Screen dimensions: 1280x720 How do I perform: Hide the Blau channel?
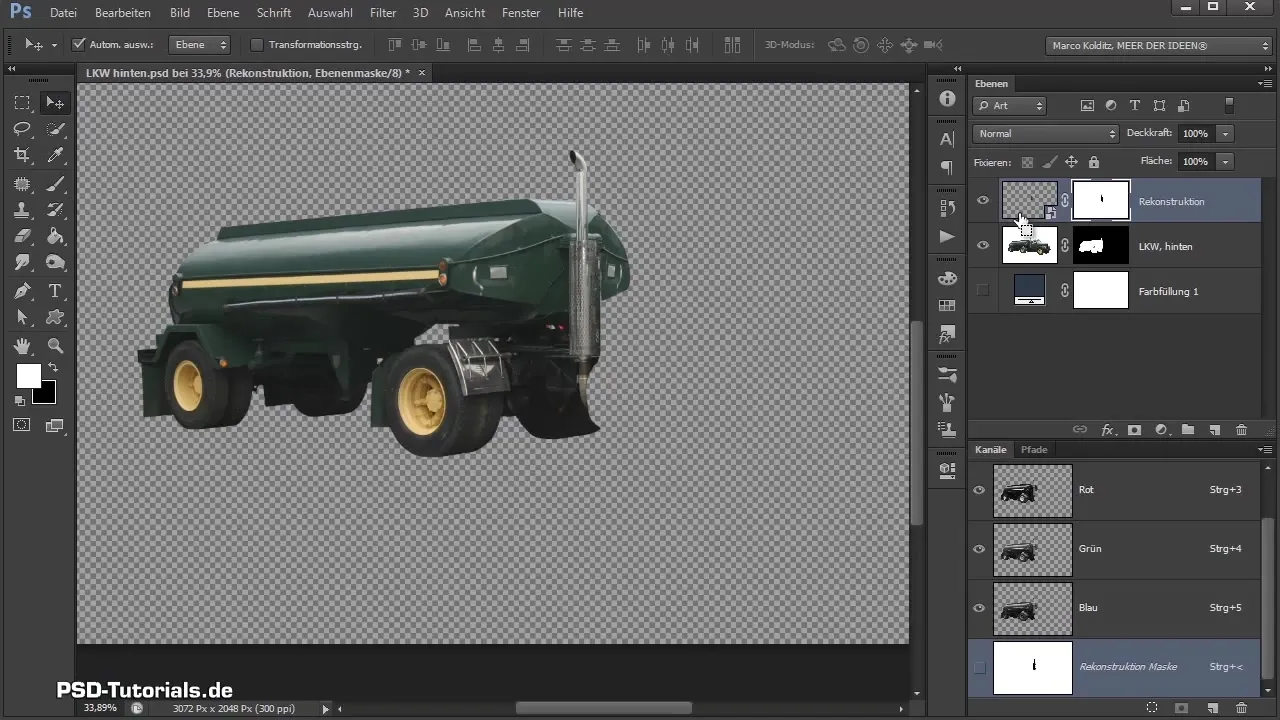click(x=979, y=608)
